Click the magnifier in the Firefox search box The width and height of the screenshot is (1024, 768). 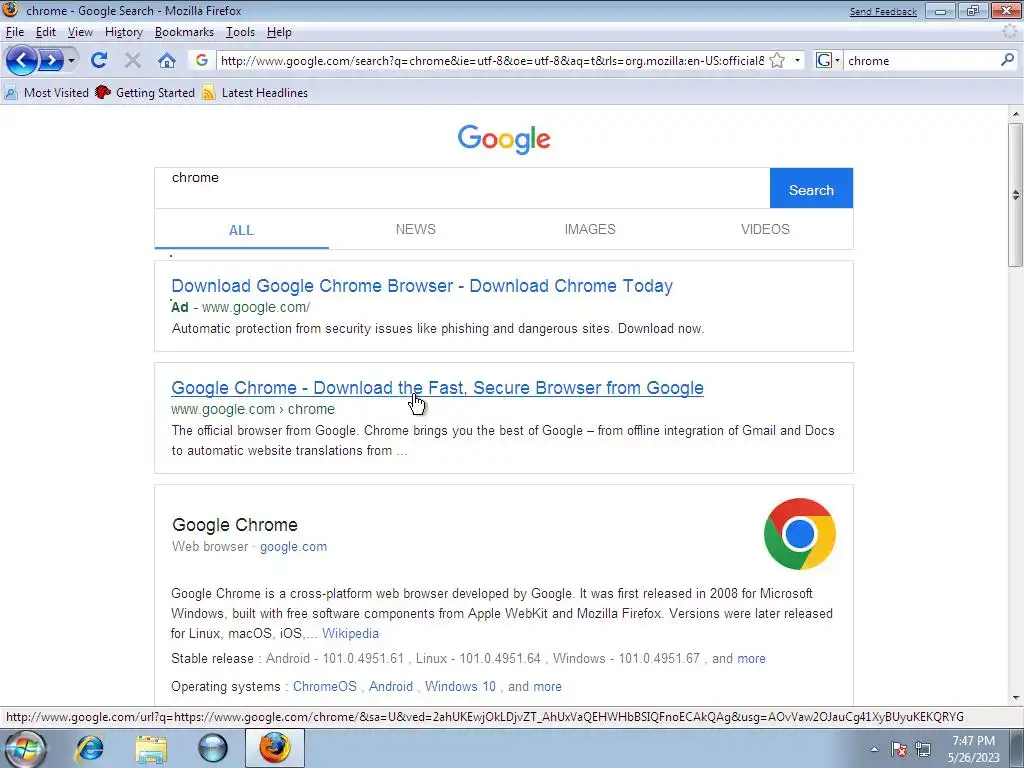[1007, 61]
